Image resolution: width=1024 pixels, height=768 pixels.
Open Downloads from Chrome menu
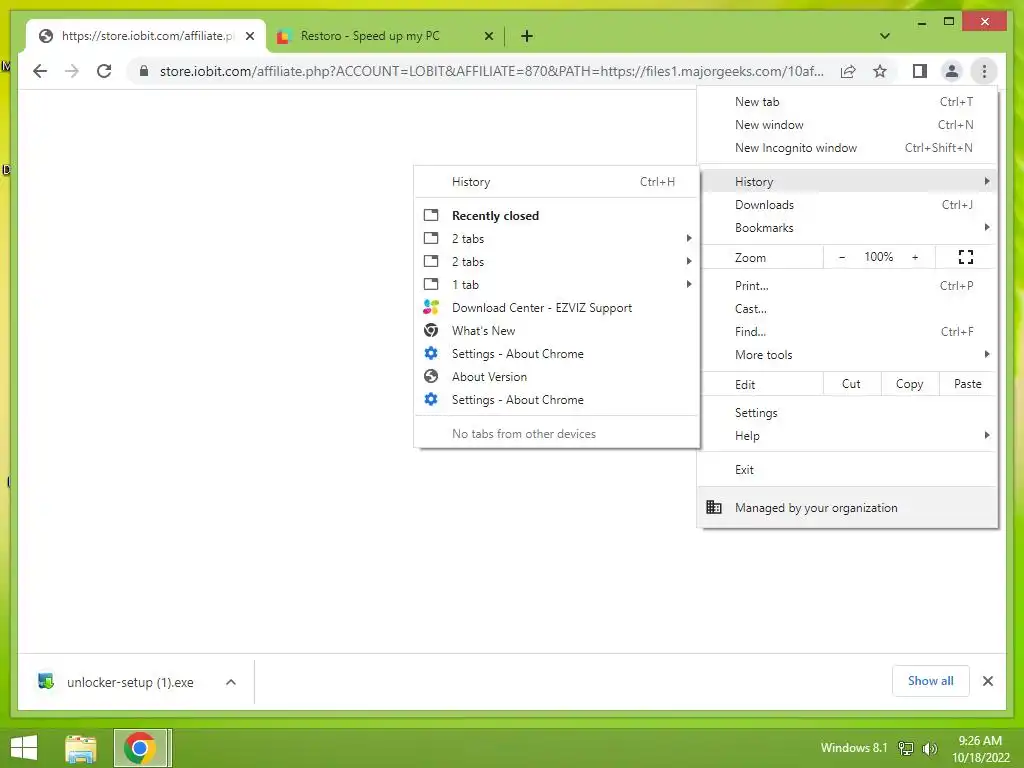tap(848, 204)
